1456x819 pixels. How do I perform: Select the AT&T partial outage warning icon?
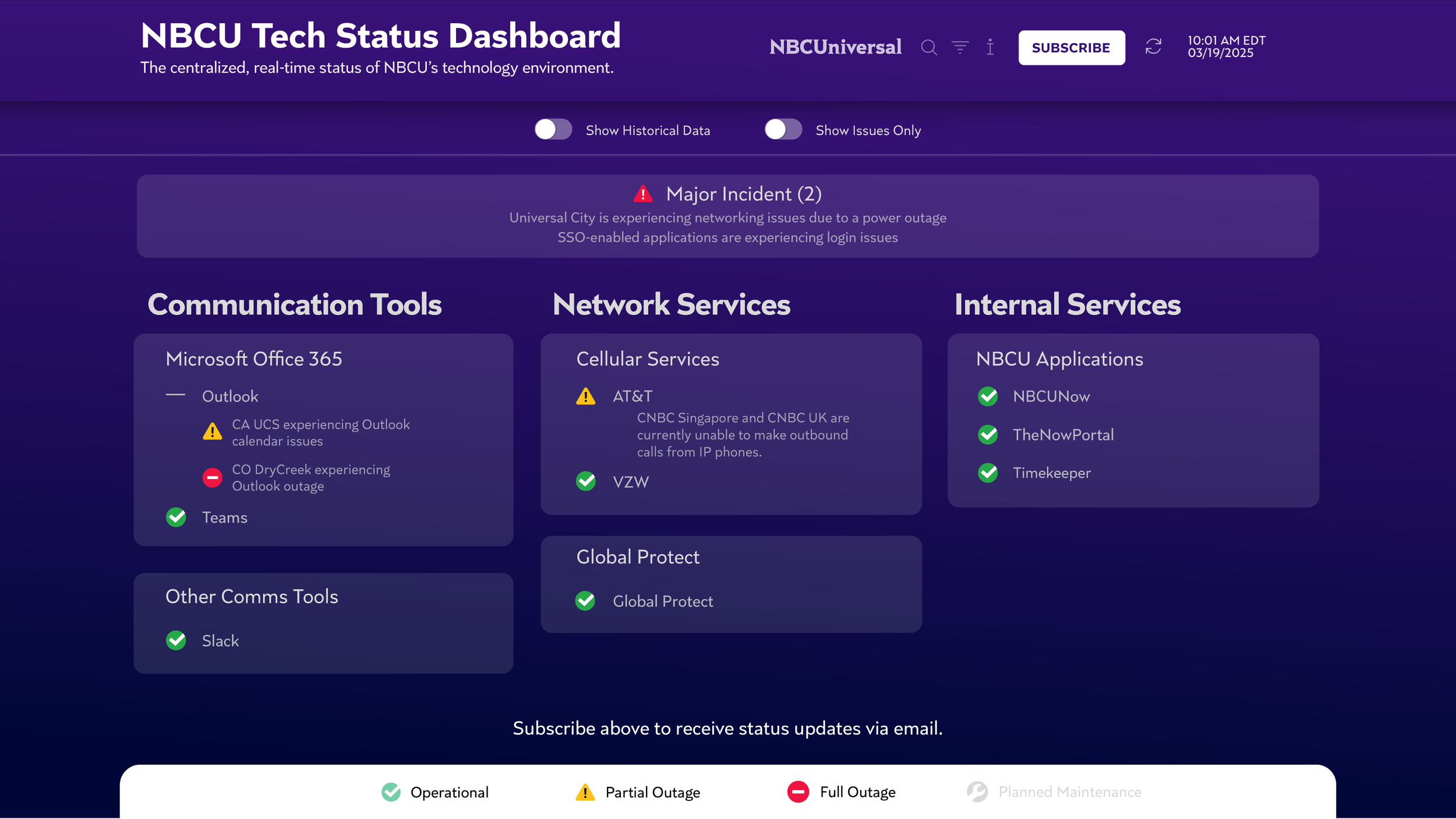coord(585,396)
